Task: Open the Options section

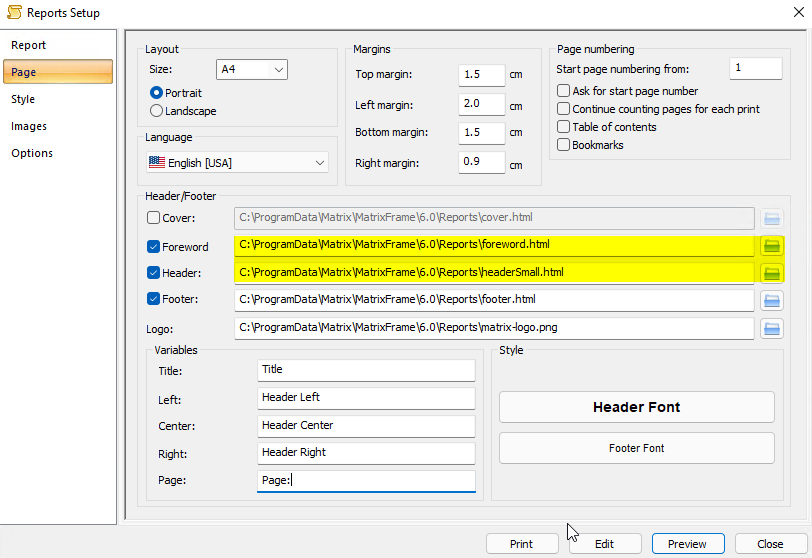Action: [58, 153]
